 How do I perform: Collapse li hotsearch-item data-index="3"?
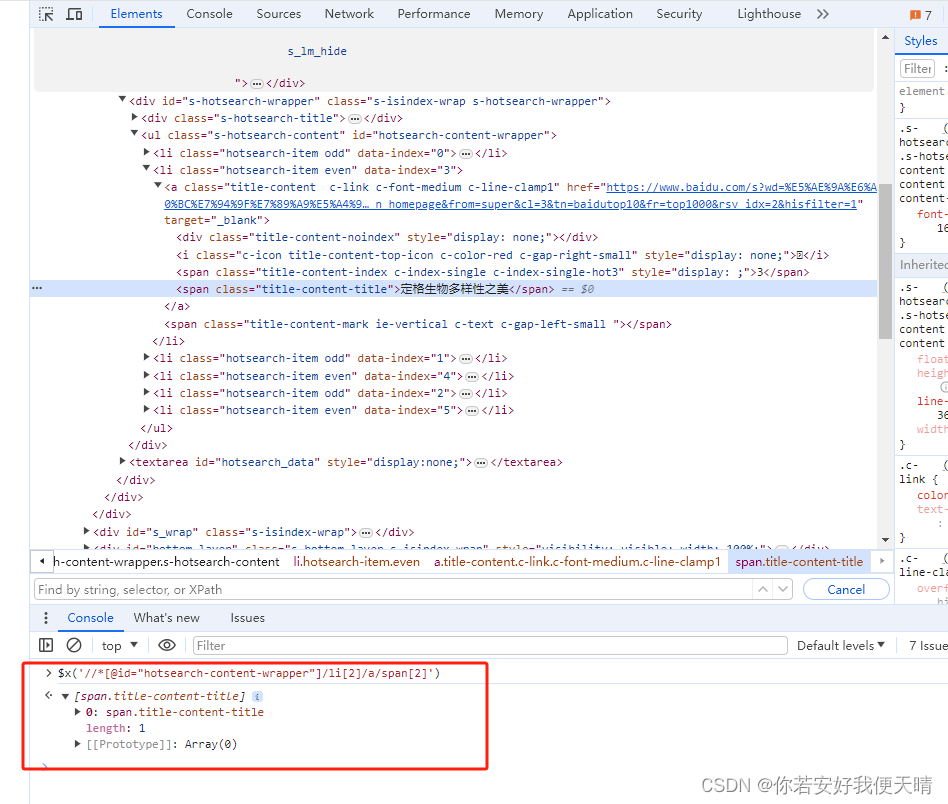pos(146,169)
